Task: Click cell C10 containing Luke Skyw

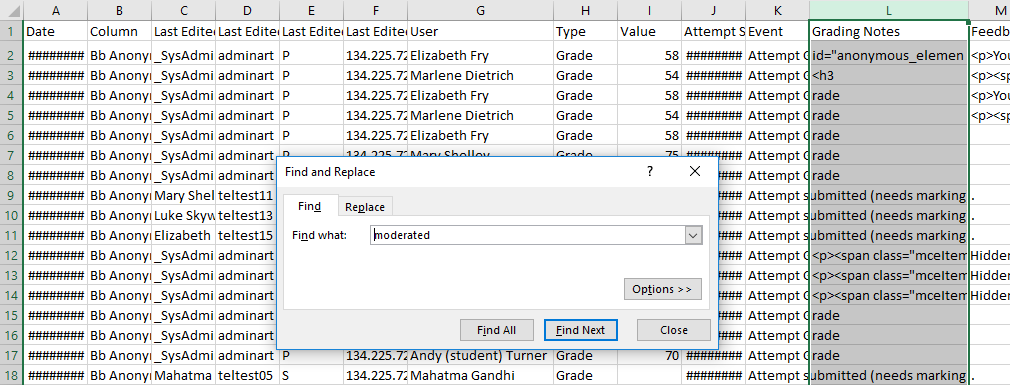Action: click(x=184, y=216)
